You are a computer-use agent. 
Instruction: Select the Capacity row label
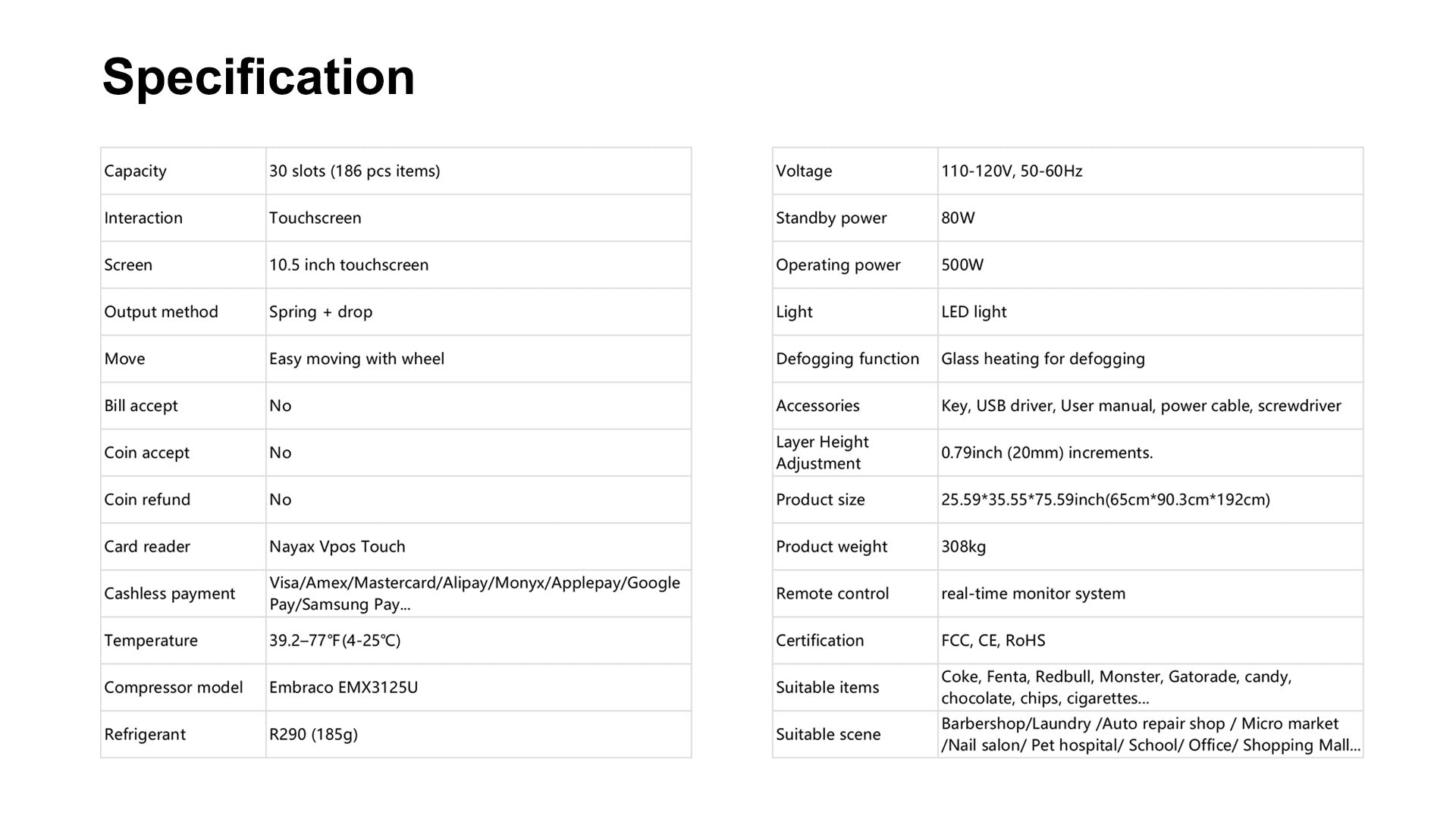pos(135,171)
